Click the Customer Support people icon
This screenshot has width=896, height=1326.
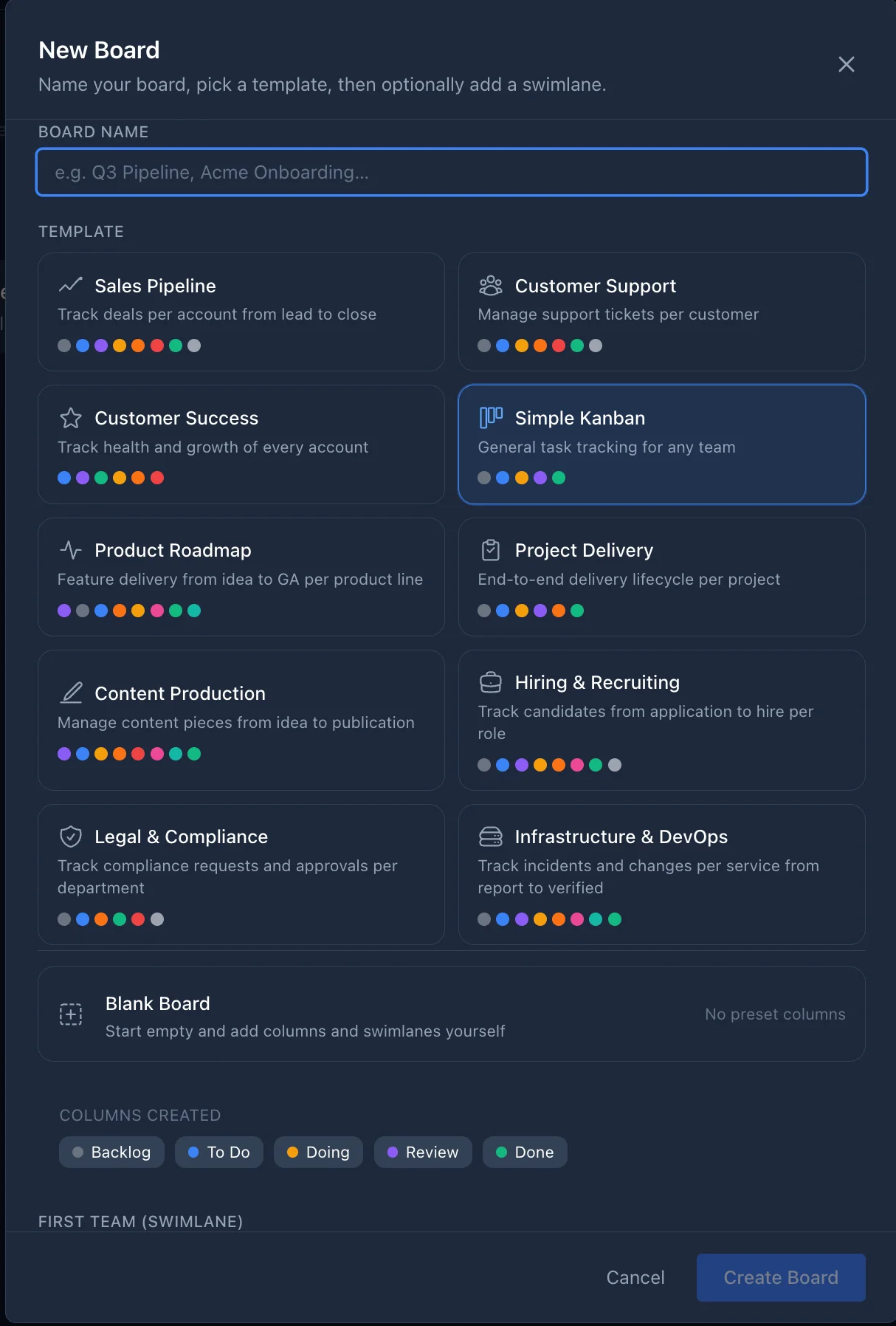(x=491, y=285)
